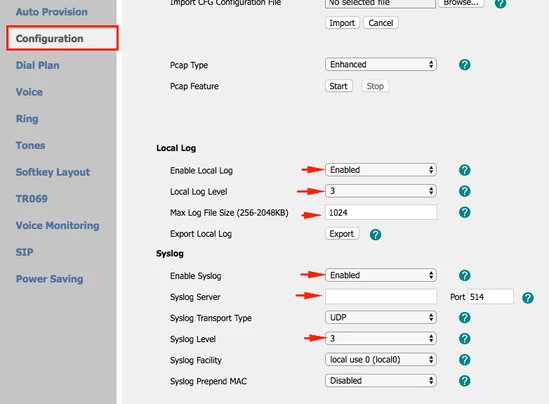Open help icon next to Export button
The width and height of the screenshot is (549, 404).
pos(375,235)
